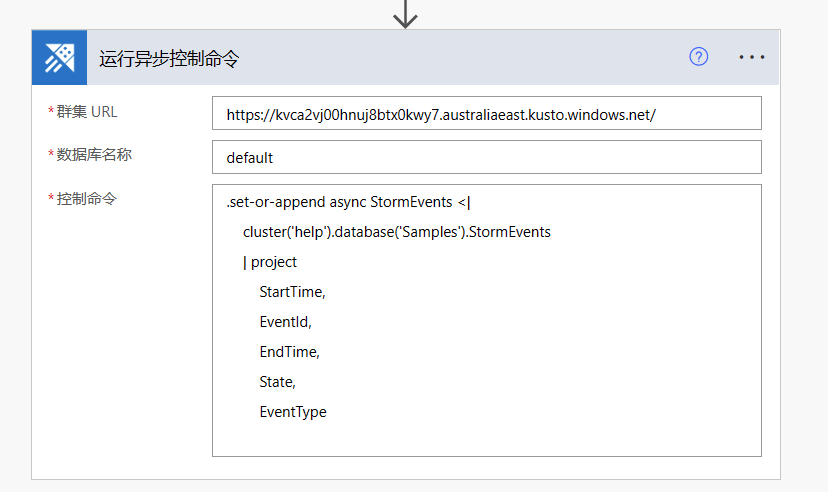Screen dimensions: 828x492
Task: Click the action title 运行异步控制命令
Action: pos(169,58)
